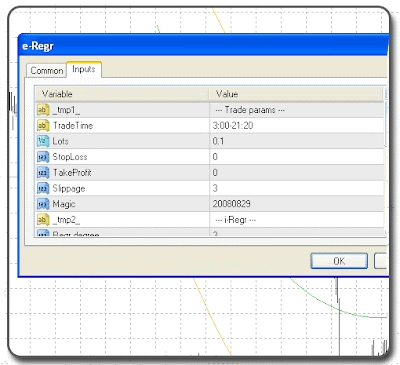This screenshot has height=365, width=400.
Task: Select the Slippage variable name
Action: pos(69,189)
